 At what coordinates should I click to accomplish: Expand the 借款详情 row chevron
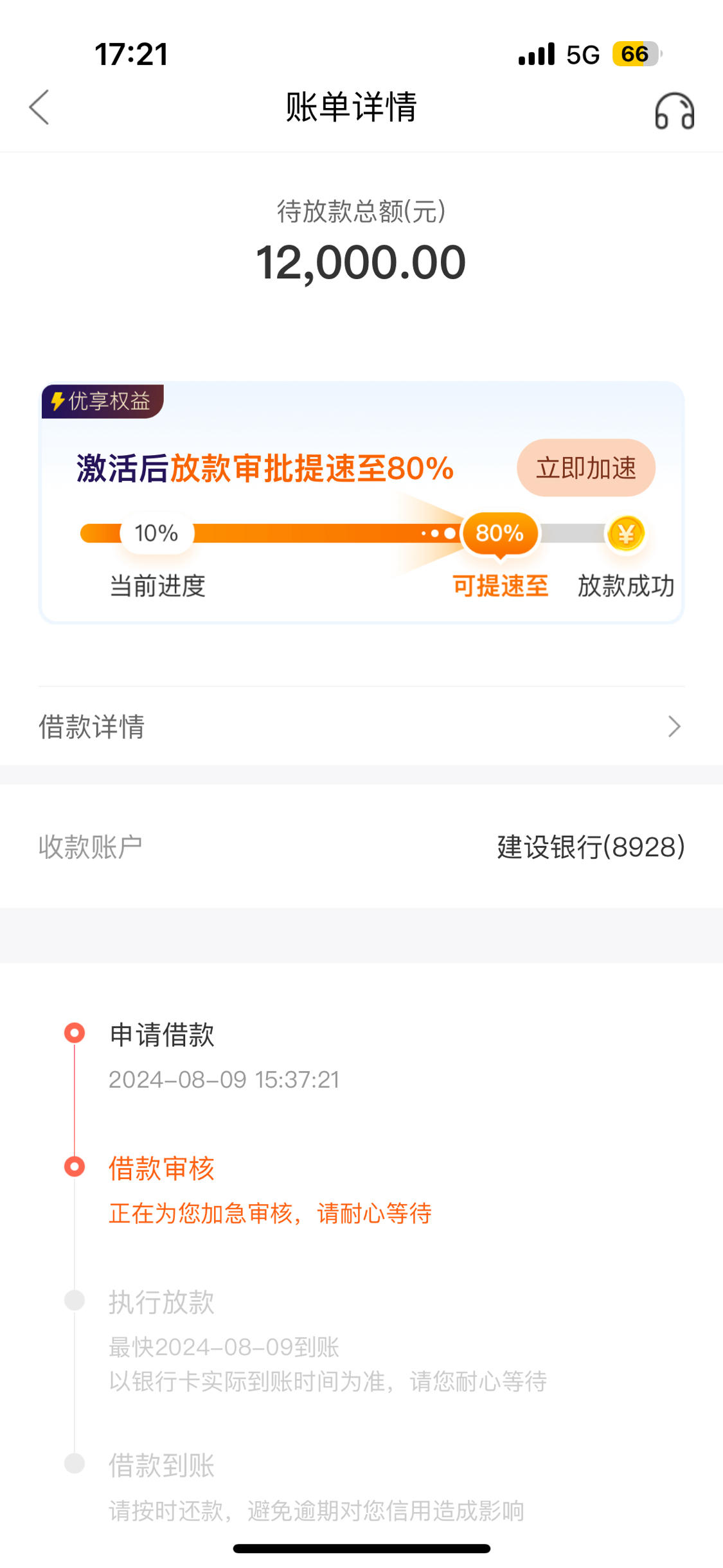[x=674, y=726]
